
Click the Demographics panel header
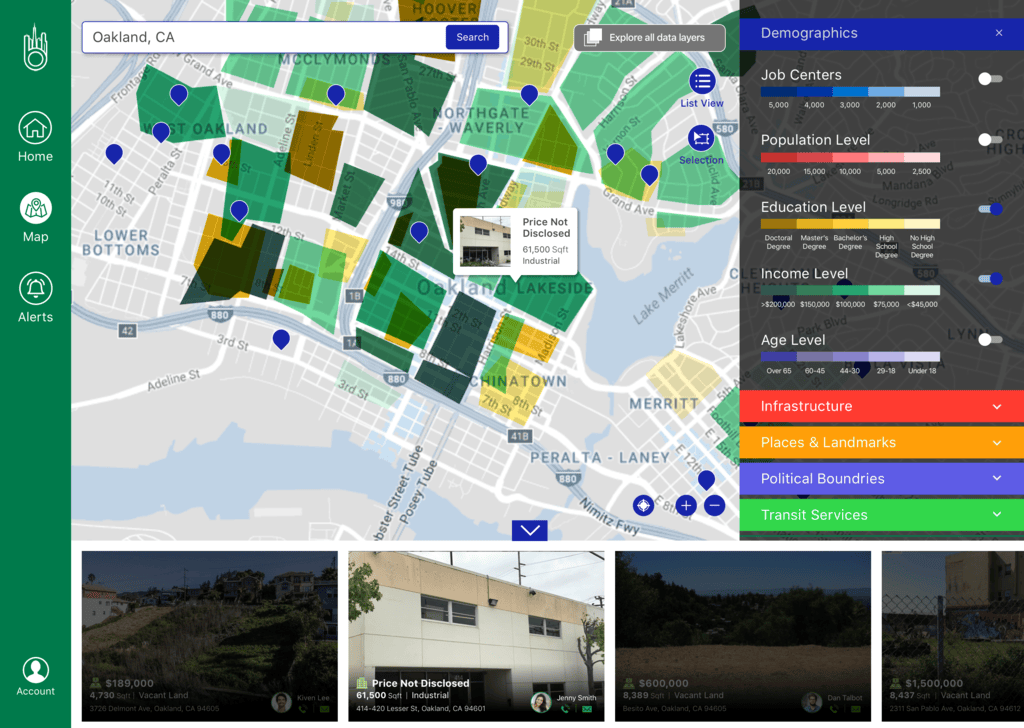(x=882, y=33)
